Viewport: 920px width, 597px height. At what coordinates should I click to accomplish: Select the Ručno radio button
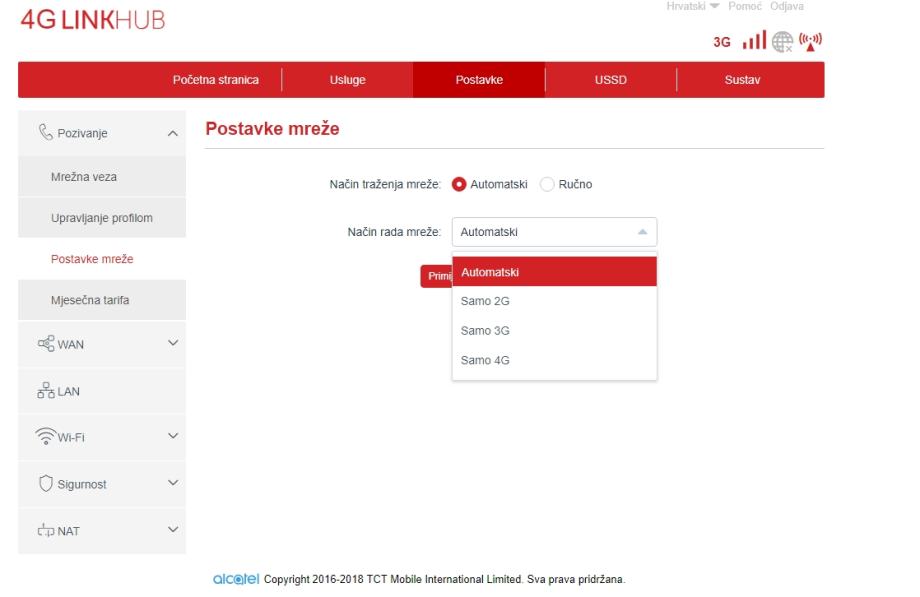(x=547, y=184)
